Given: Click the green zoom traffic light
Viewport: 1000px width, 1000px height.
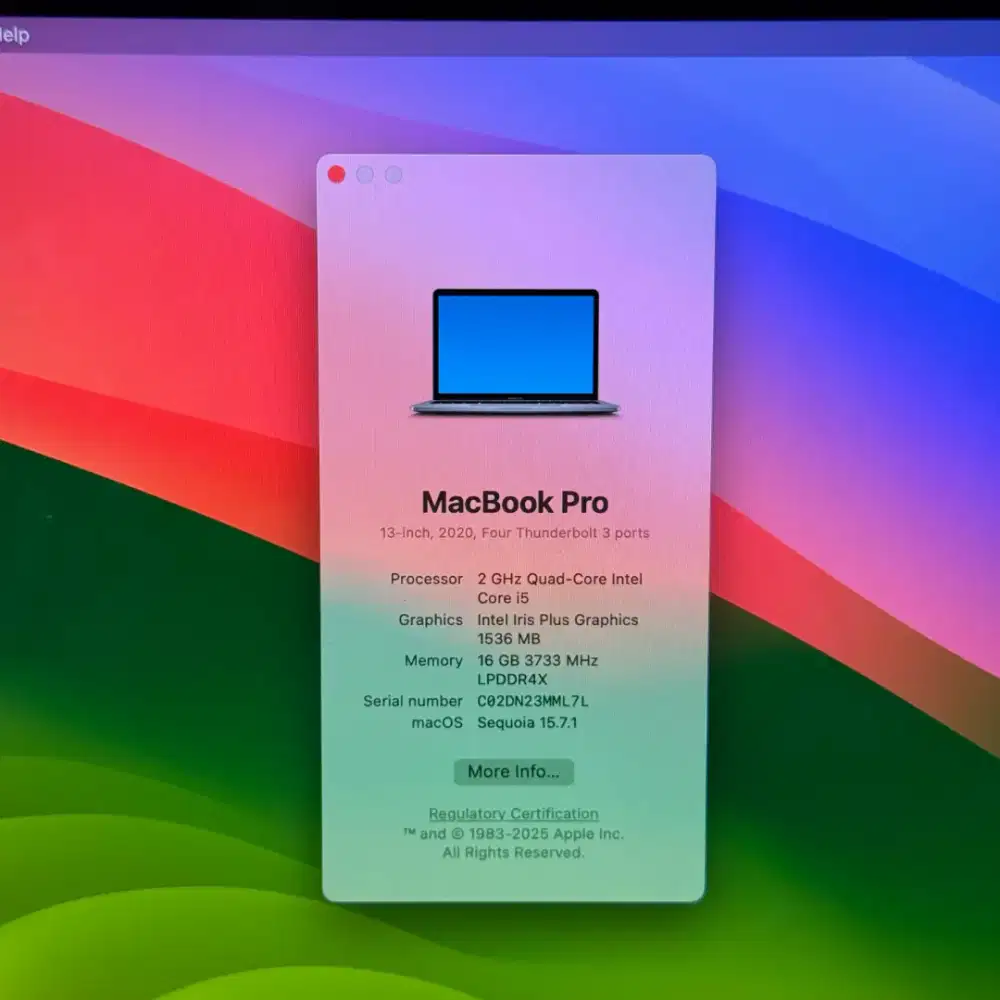Looking at the screenshot, I should coord(394,173).
